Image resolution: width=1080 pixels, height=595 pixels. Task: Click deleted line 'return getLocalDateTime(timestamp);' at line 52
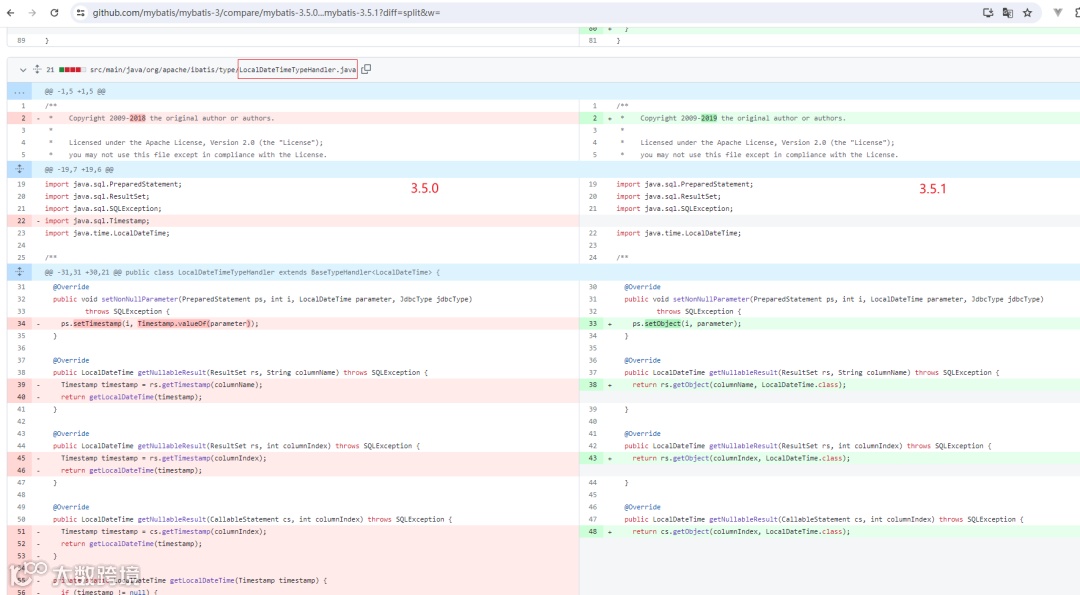pos(132,544)
